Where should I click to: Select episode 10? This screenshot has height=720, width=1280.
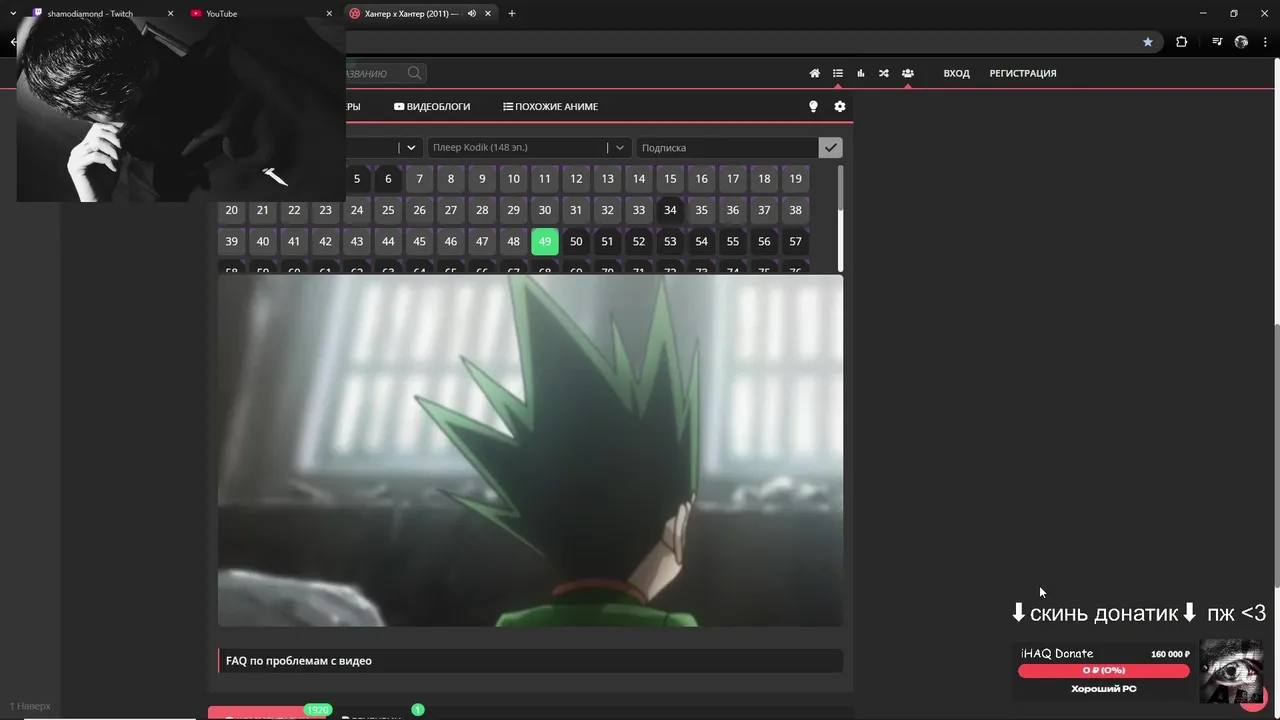click(513, 179)
